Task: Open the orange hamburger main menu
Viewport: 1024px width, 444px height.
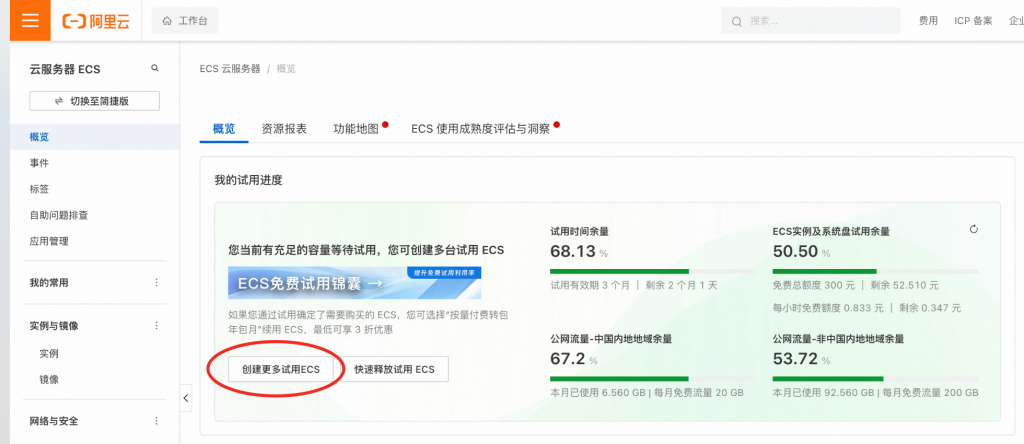Action: pyautogui.click(x=30, y=20)
